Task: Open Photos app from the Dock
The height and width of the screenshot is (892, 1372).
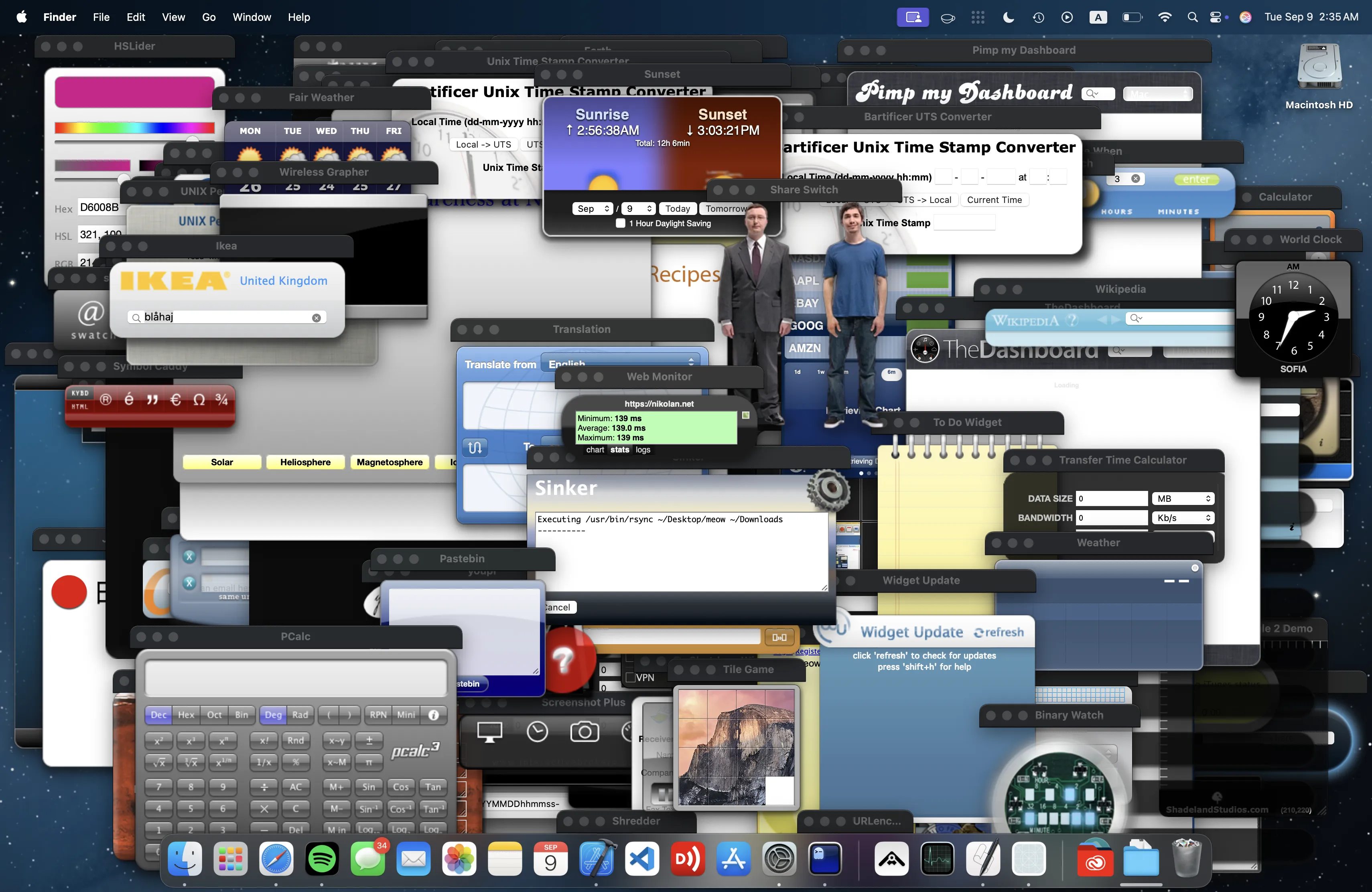Action: pyautogui.click(x=459, y=859)
